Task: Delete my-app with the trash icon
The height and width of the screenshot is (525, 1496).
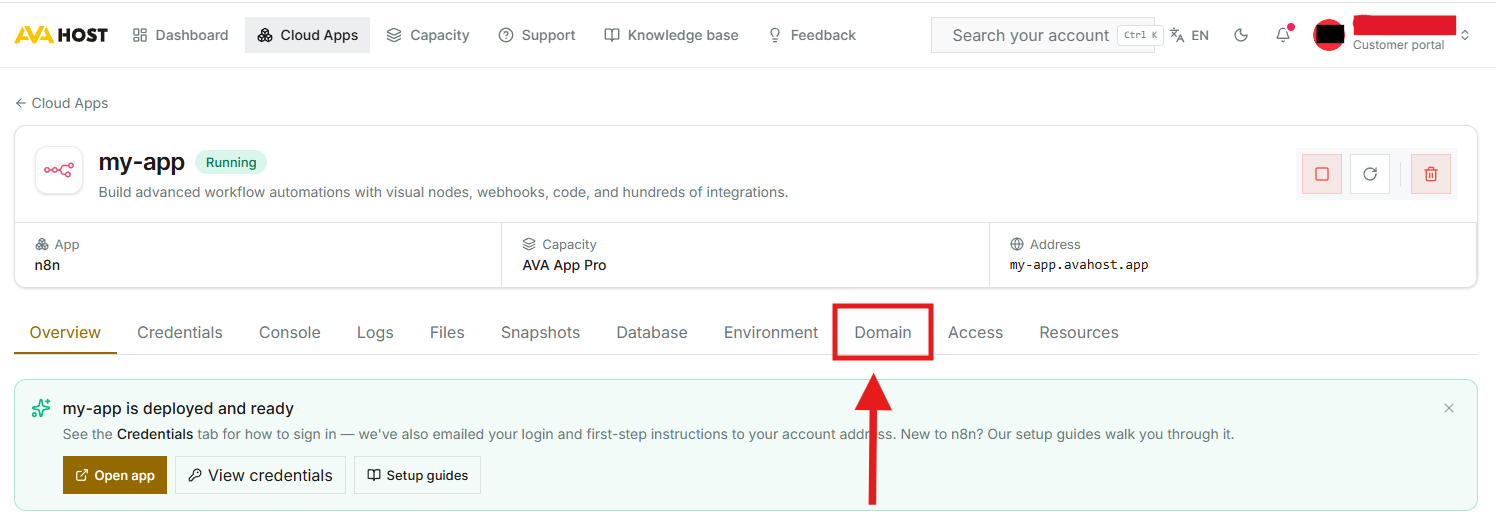Action: (1431, 174)
